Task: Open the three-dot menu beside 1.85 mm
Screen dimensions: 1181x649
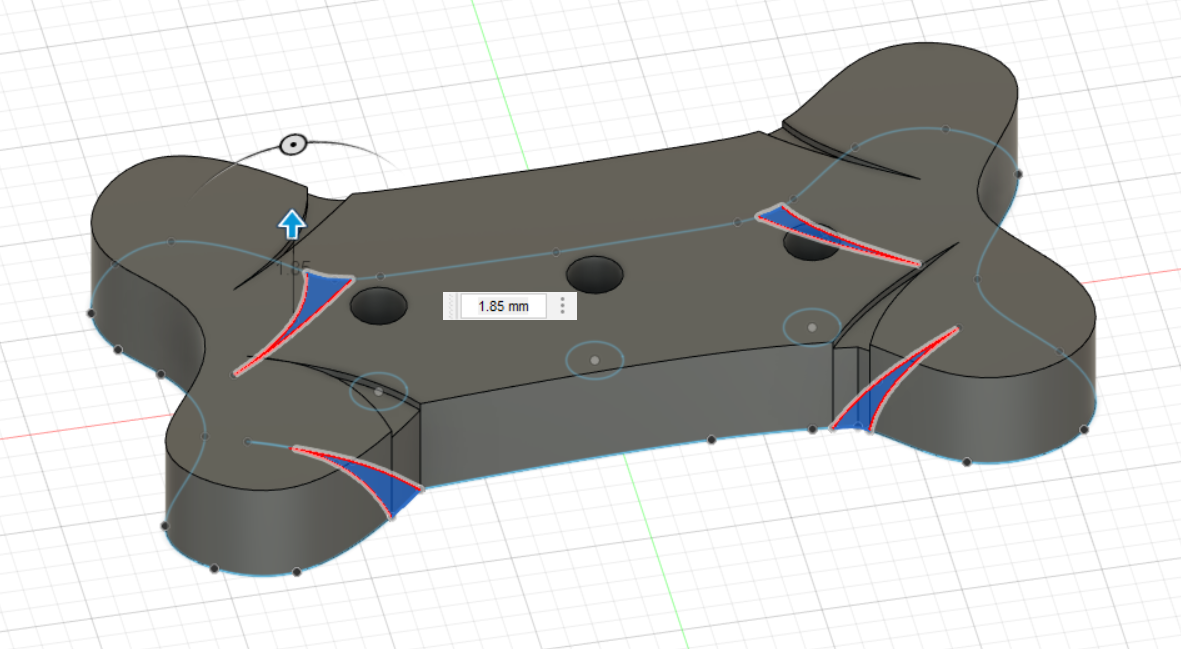Action: coord(562,306)
